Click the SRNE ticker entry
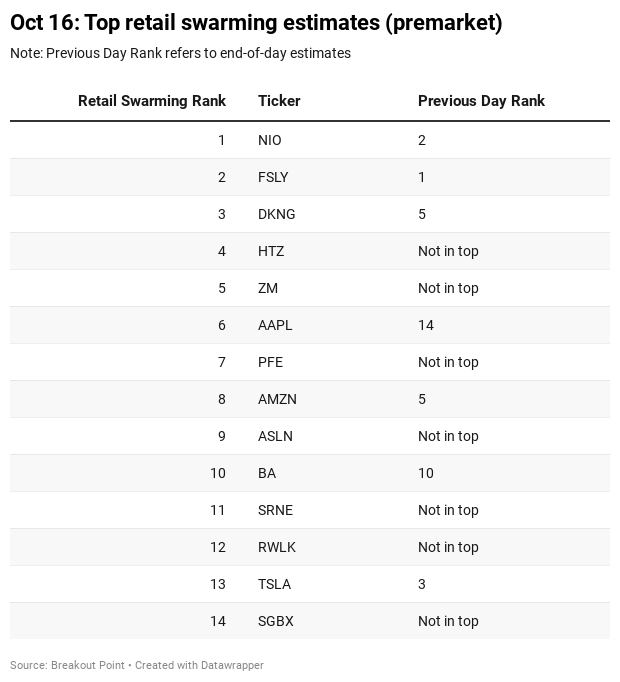Viewport: 620px width, 682px height. tap(275, 510)
